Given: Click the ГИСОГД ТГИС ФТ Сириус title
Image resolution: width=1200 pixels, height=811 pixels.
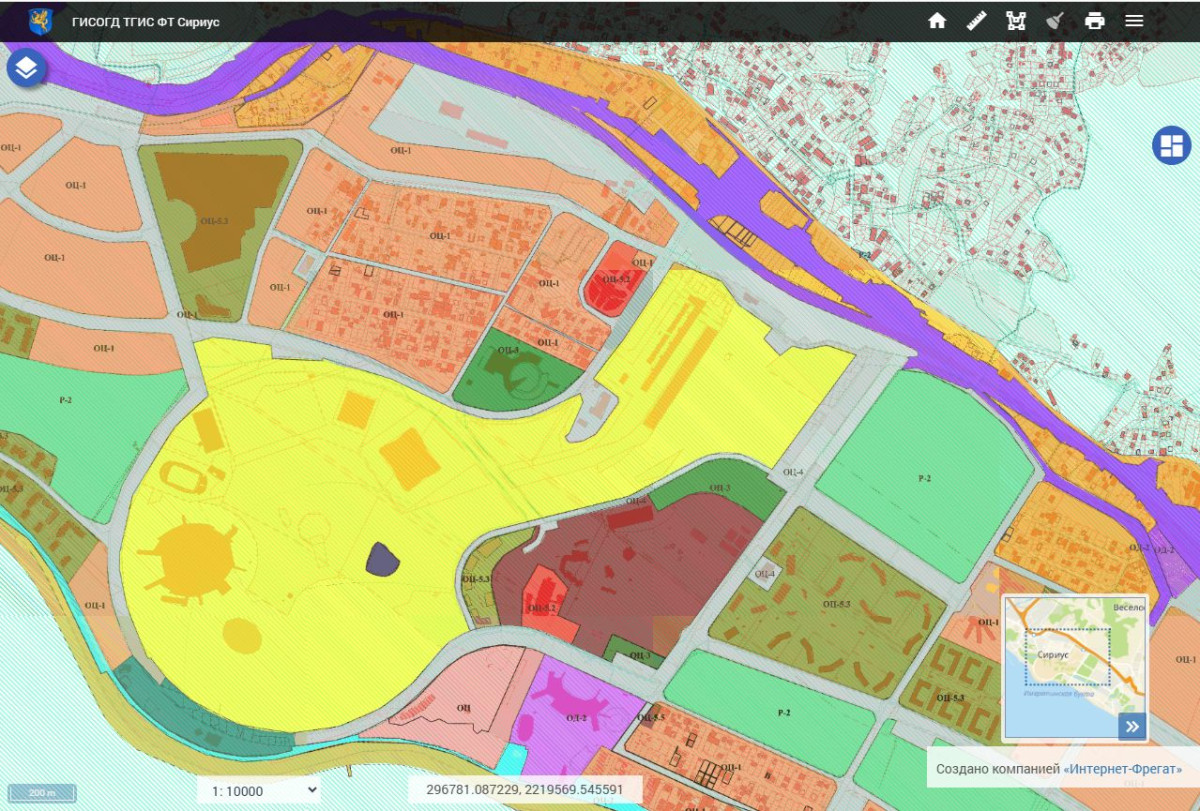Looking at the screenshot, I should click(x=146, y=22).
